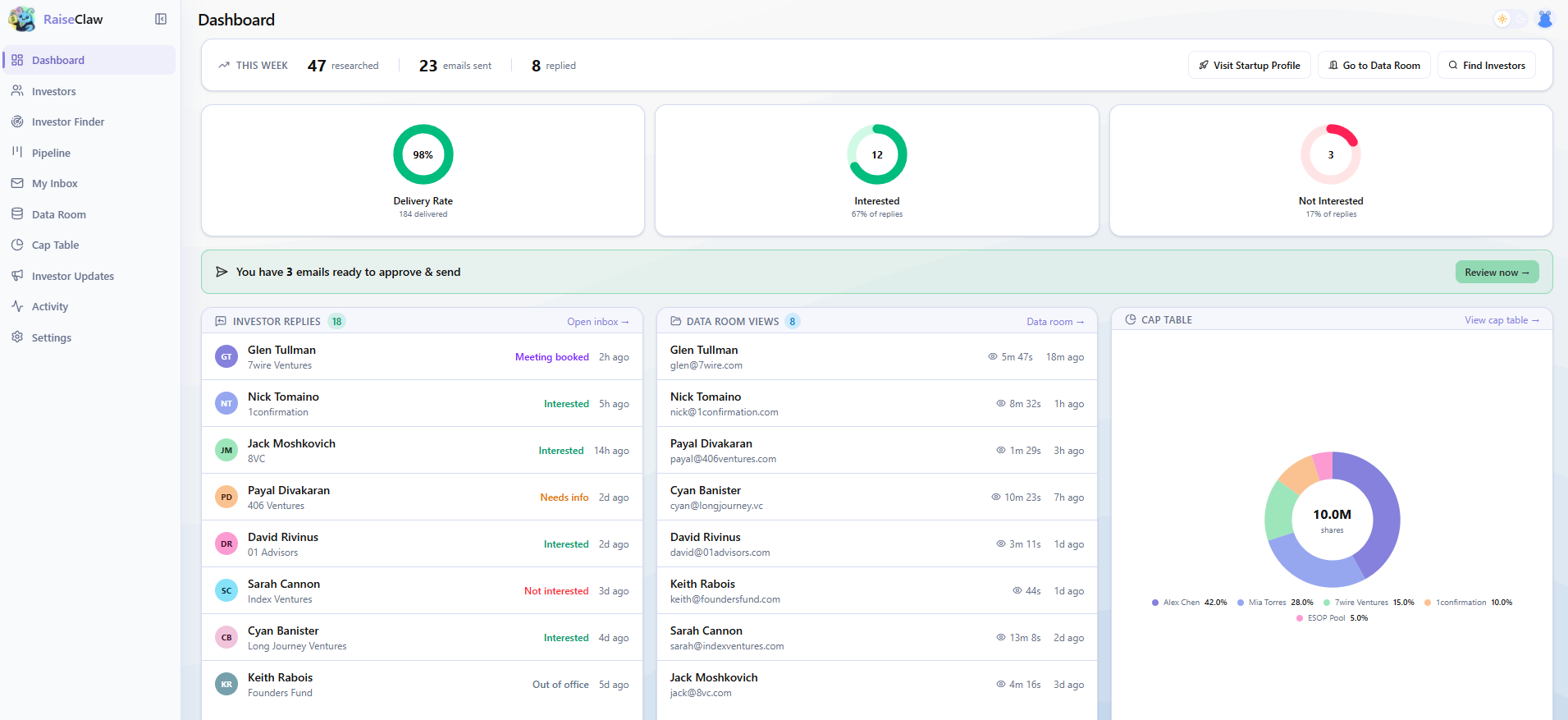Click the eye icon beside 3m 11s
The width and height of the screenshot is (1568, 720).
point(1001,544)
